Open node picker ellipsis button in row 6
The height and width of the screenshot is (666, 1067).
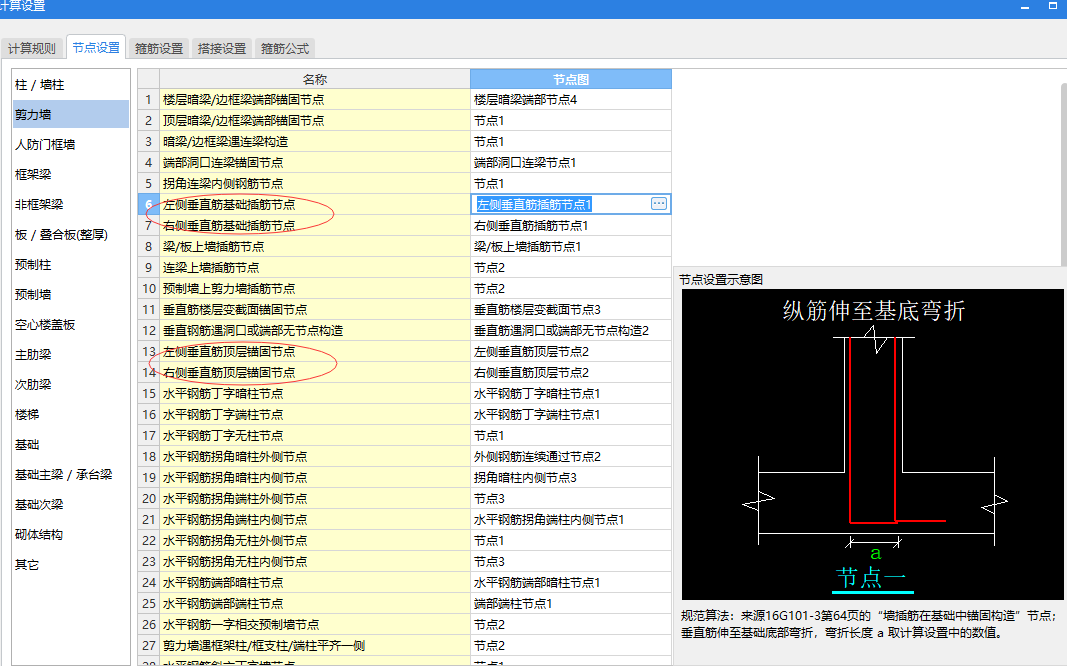click(659, 203)
